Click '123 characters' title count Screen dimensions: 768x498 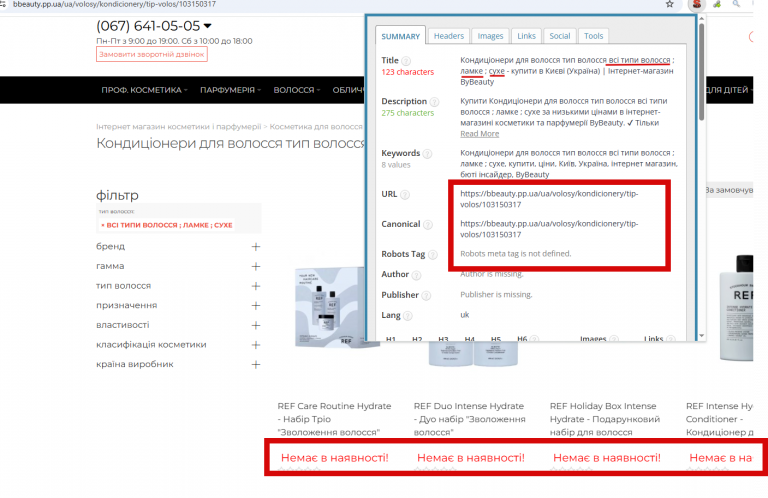[x=408, y=72]
